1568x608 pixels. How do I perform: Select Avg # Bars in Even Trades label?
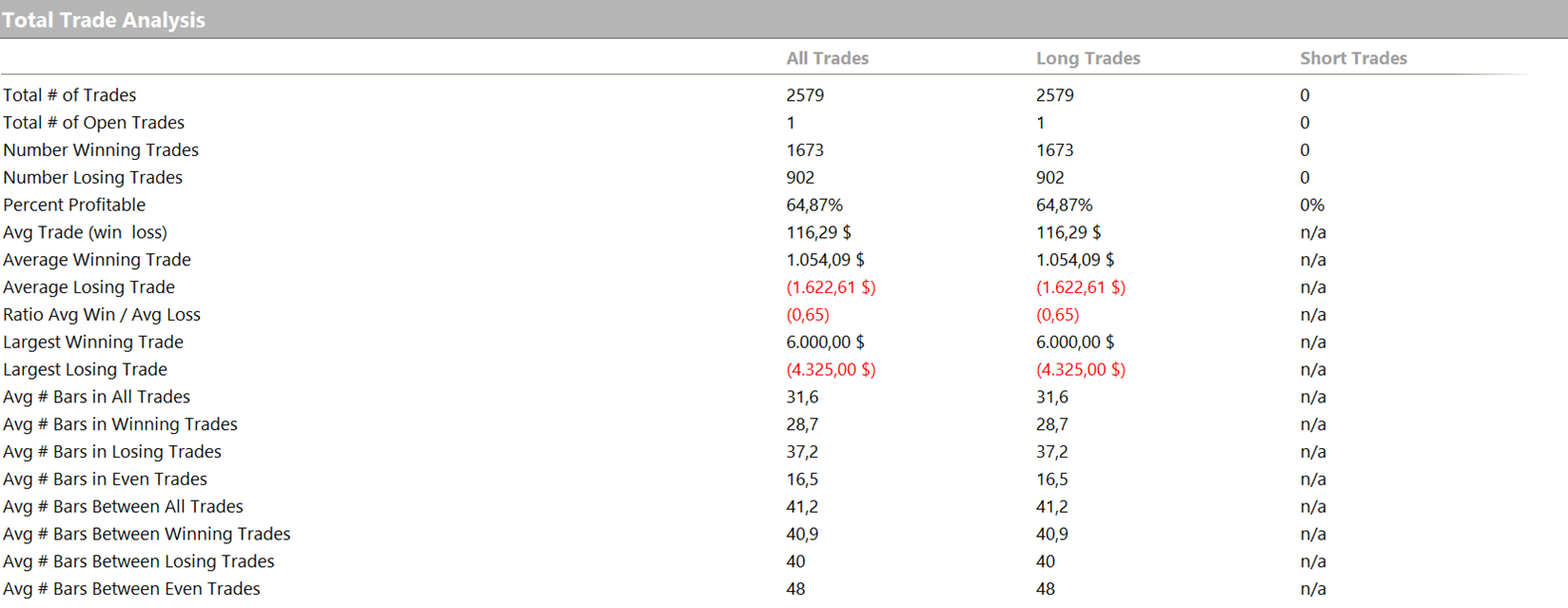105,480
